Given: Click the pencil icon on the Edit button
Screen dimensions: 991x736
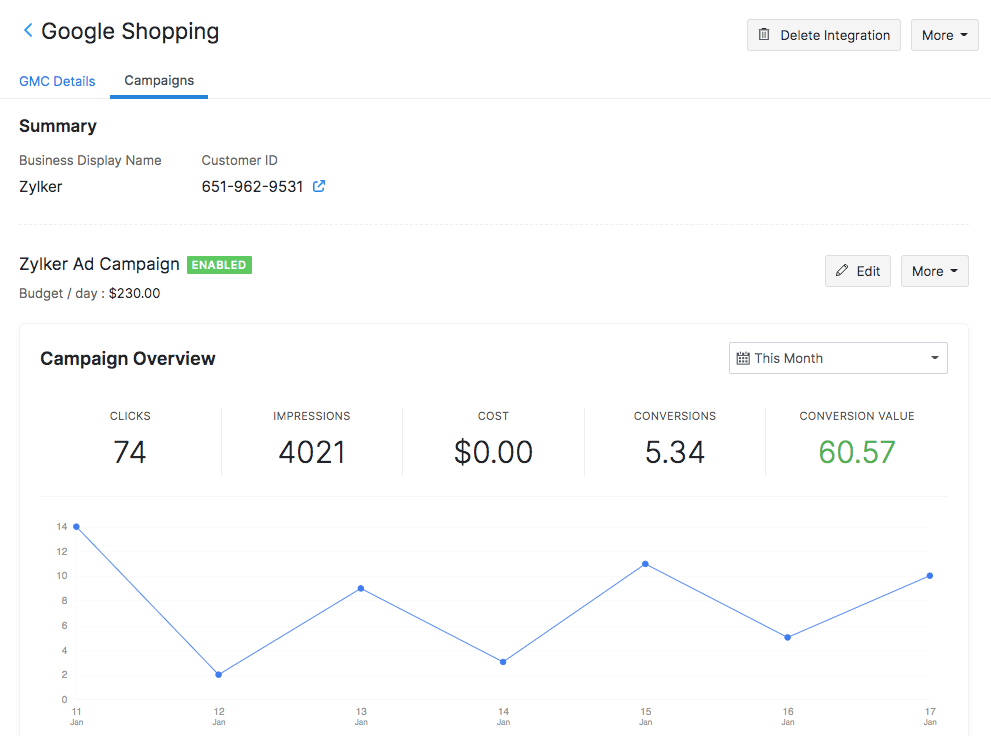Looking at the screenshot, I should tap(842, 270).
